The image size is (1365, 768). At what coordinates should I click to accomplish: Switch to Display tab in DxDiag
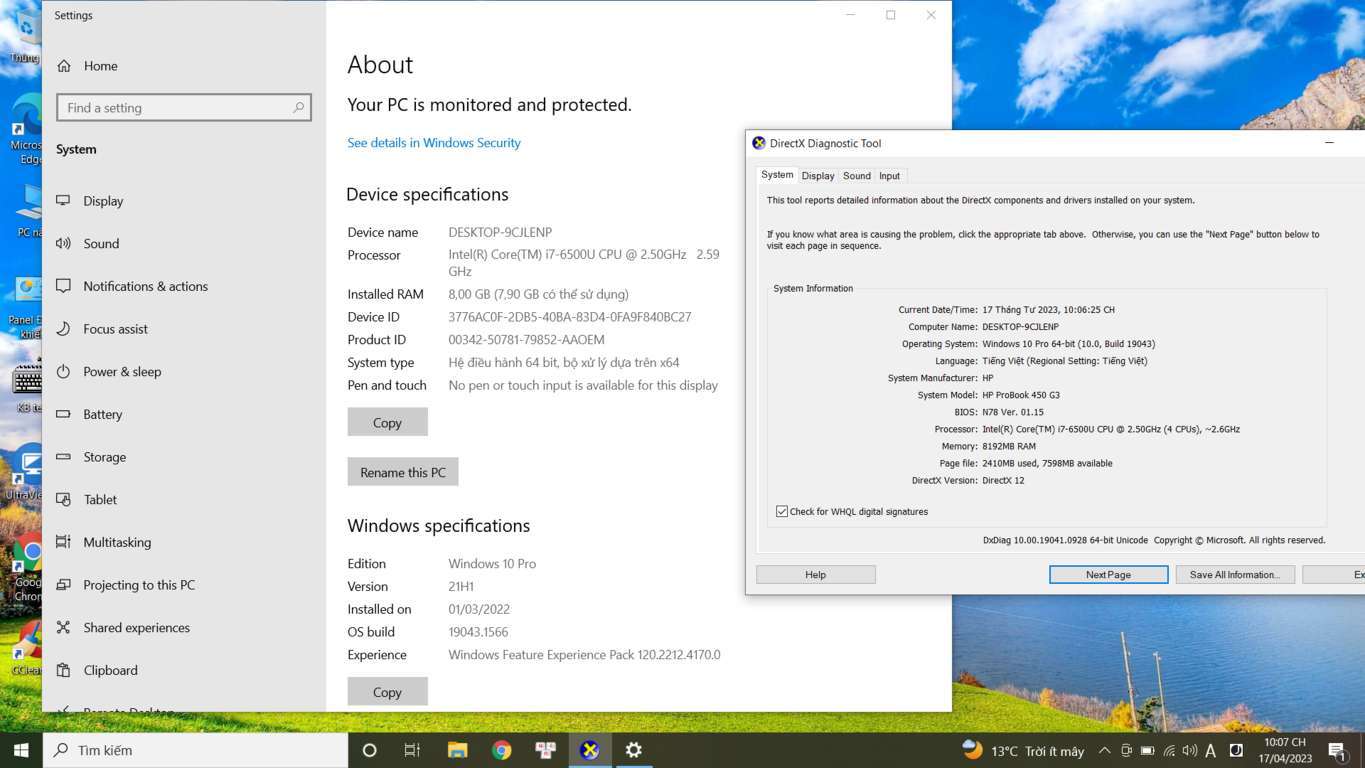click(818, 176)
